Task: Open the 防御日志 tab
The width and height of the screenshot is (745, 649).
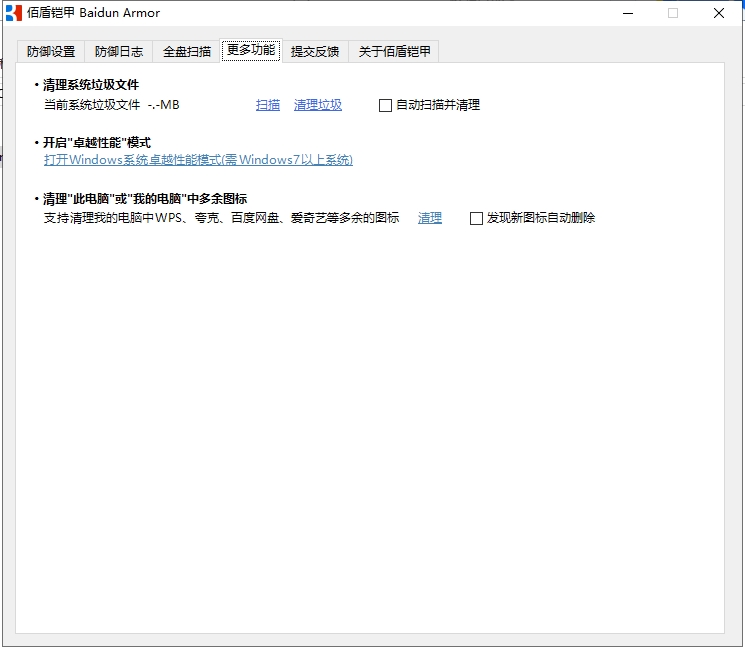Action: pyautogui.click(x=119, y=52)
